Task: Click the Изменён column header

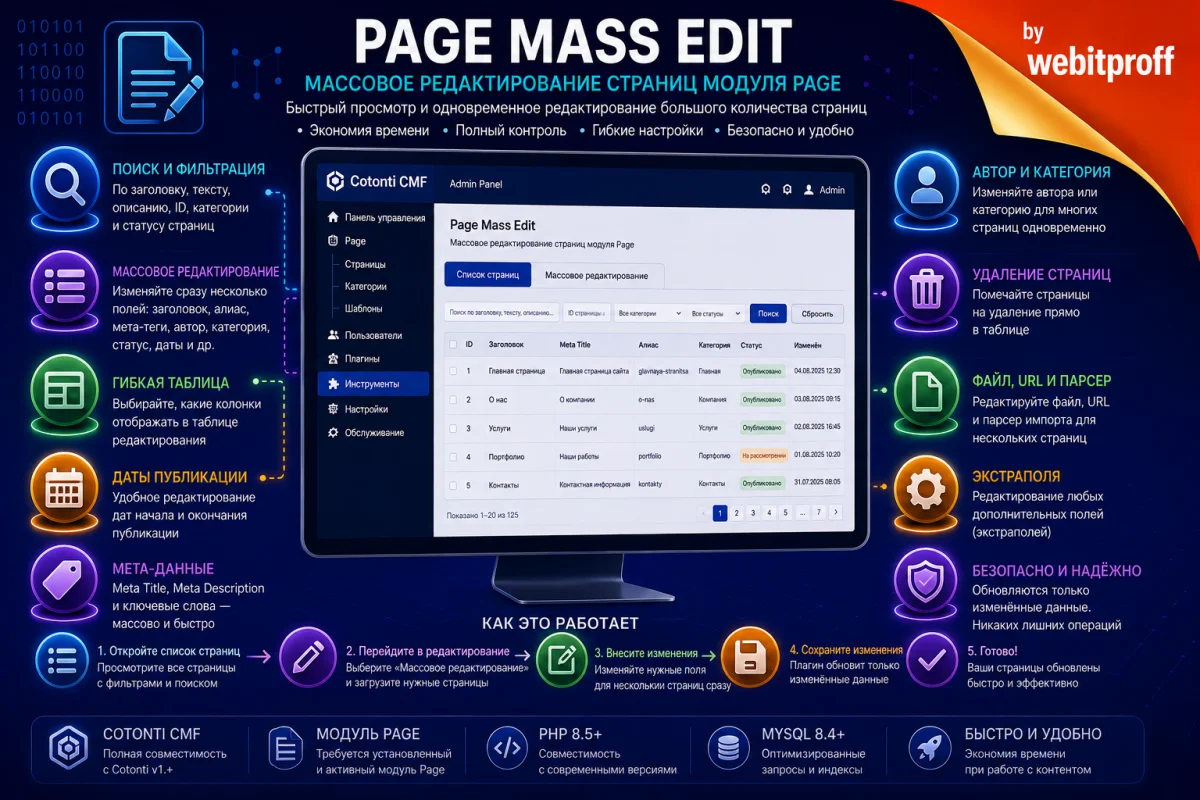Action: [x=807, y=344]
